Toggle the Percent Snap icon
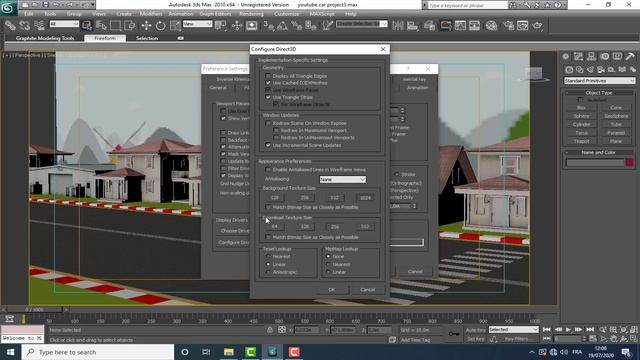Screen dimensions: 640x360 pyautogui.click(x=297, y=26)
